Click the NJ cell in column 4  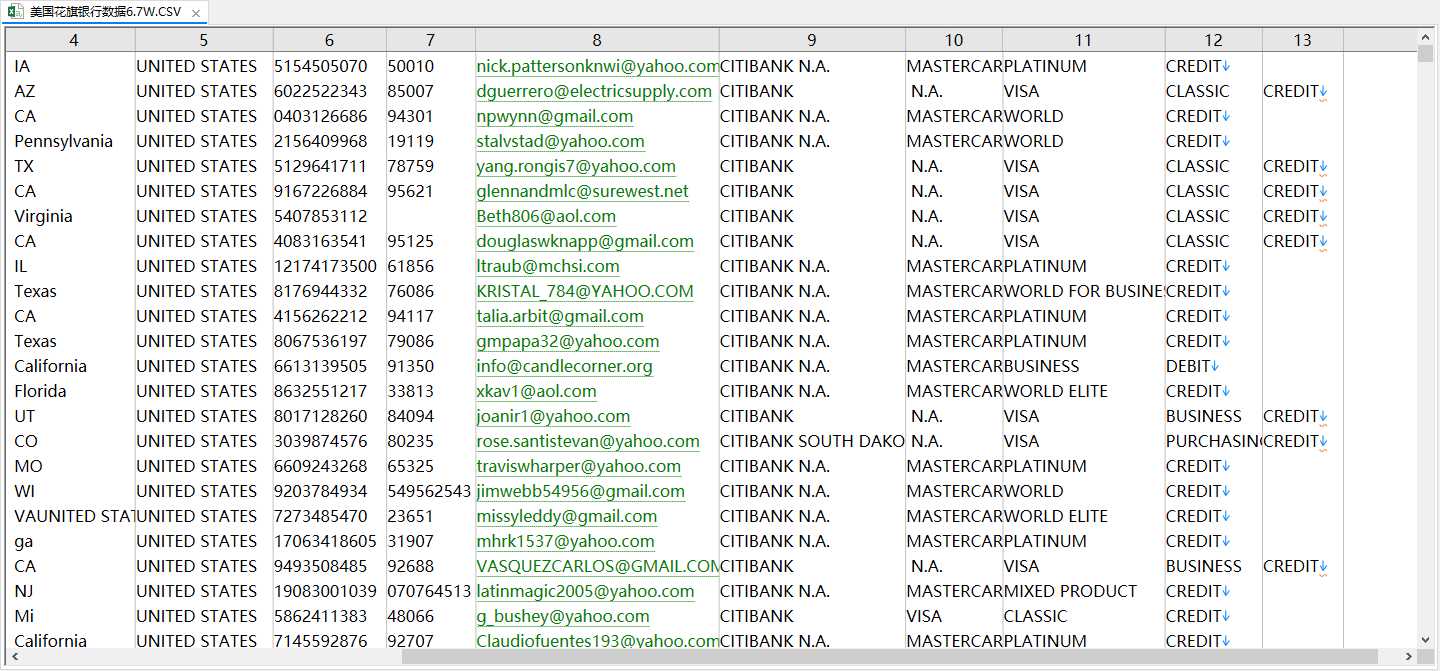(24, 591)
